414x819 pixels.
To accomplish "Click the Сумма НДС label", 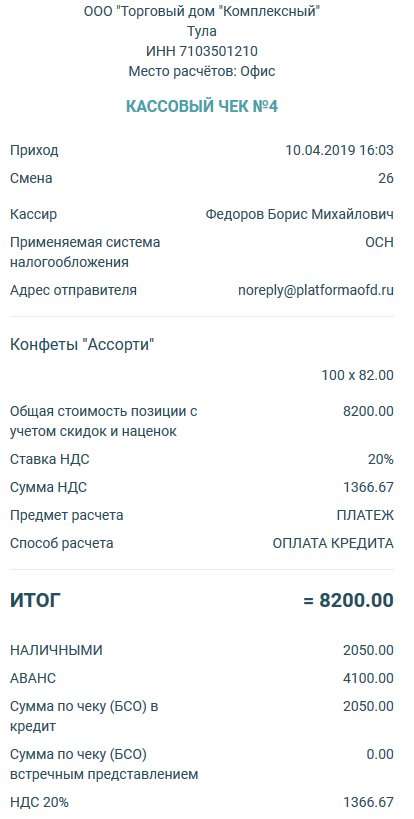I will [x=49, y=488].
